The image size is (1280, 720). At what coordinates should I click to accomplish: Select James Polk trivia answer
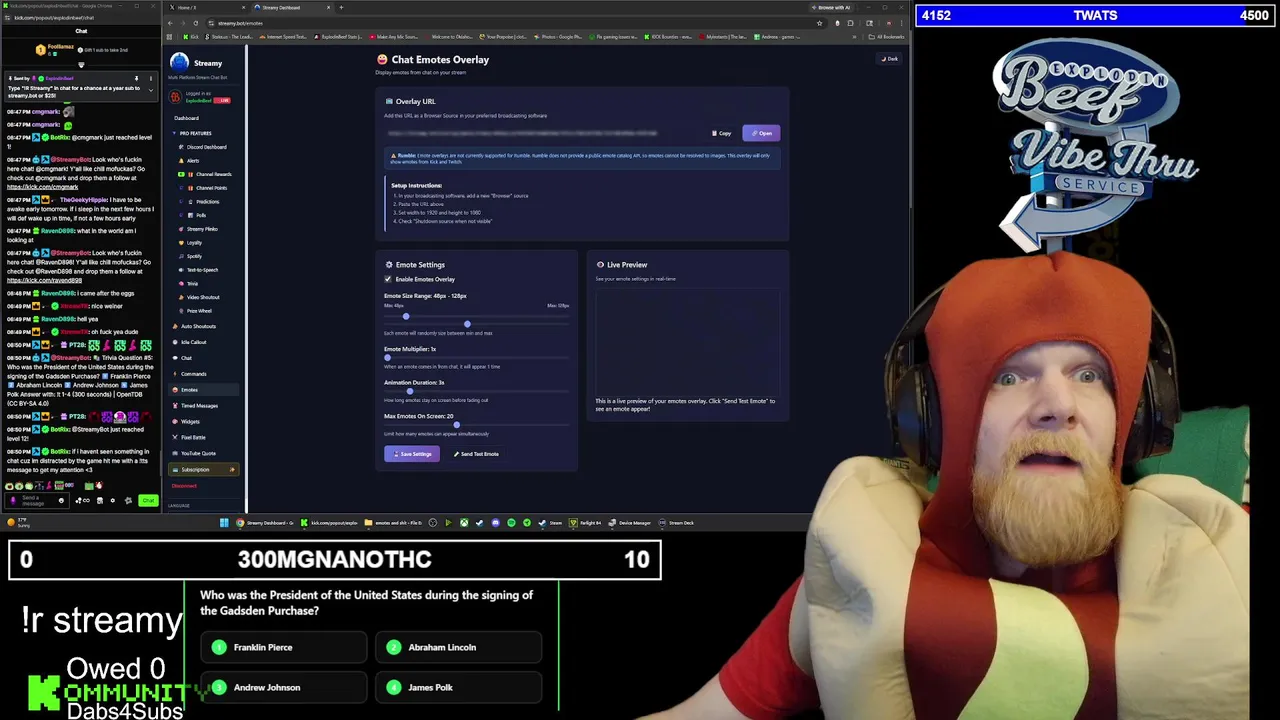[x=459, y=688]
